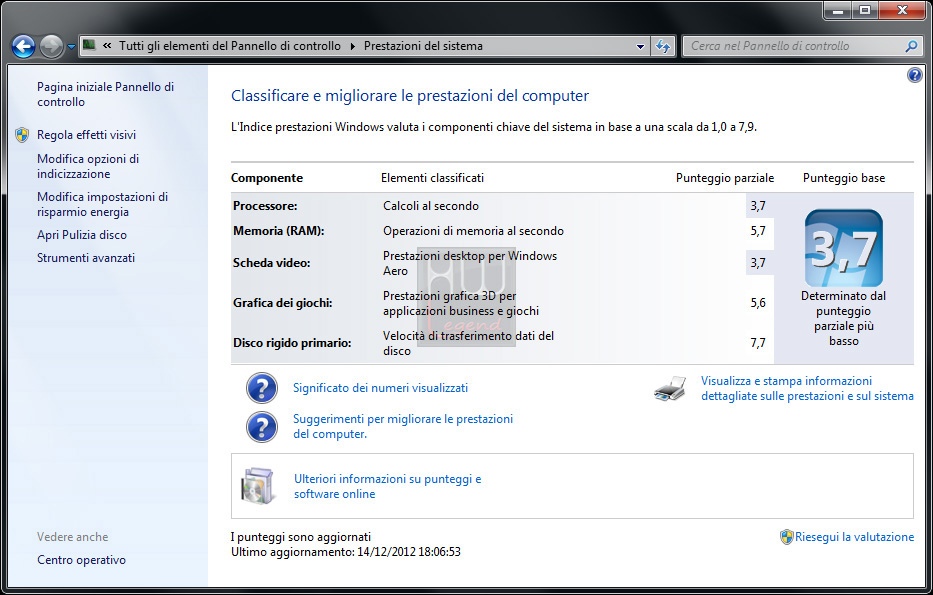Open 'Visualizza e stampa informazioni dettagliate' link
This screenshot has height=595, width=933.
pyautogui.click(x=807, y=388)
